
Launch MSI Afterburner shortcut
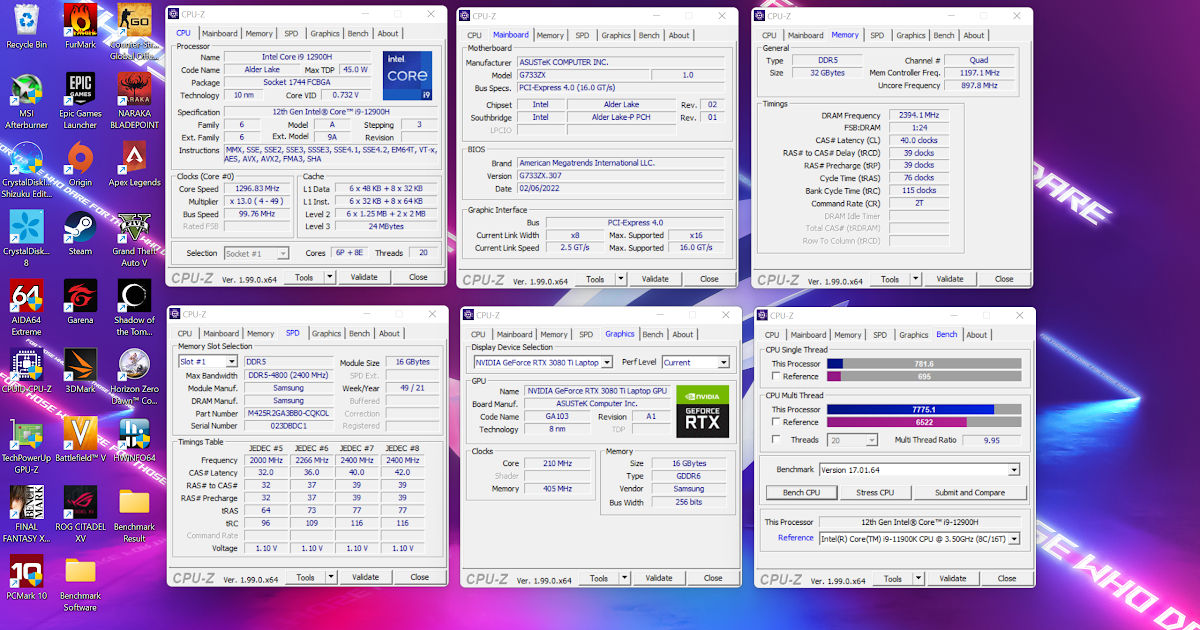point(26,100)
